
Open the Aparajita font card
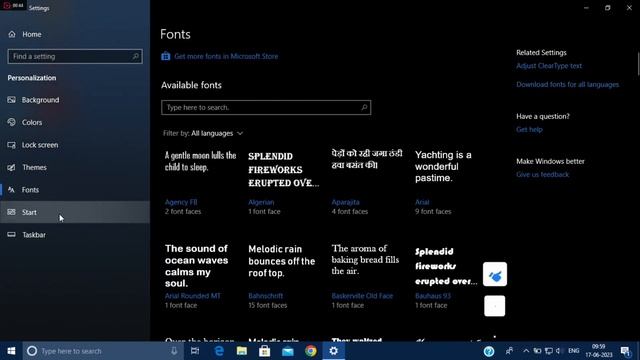pos(367,182)
